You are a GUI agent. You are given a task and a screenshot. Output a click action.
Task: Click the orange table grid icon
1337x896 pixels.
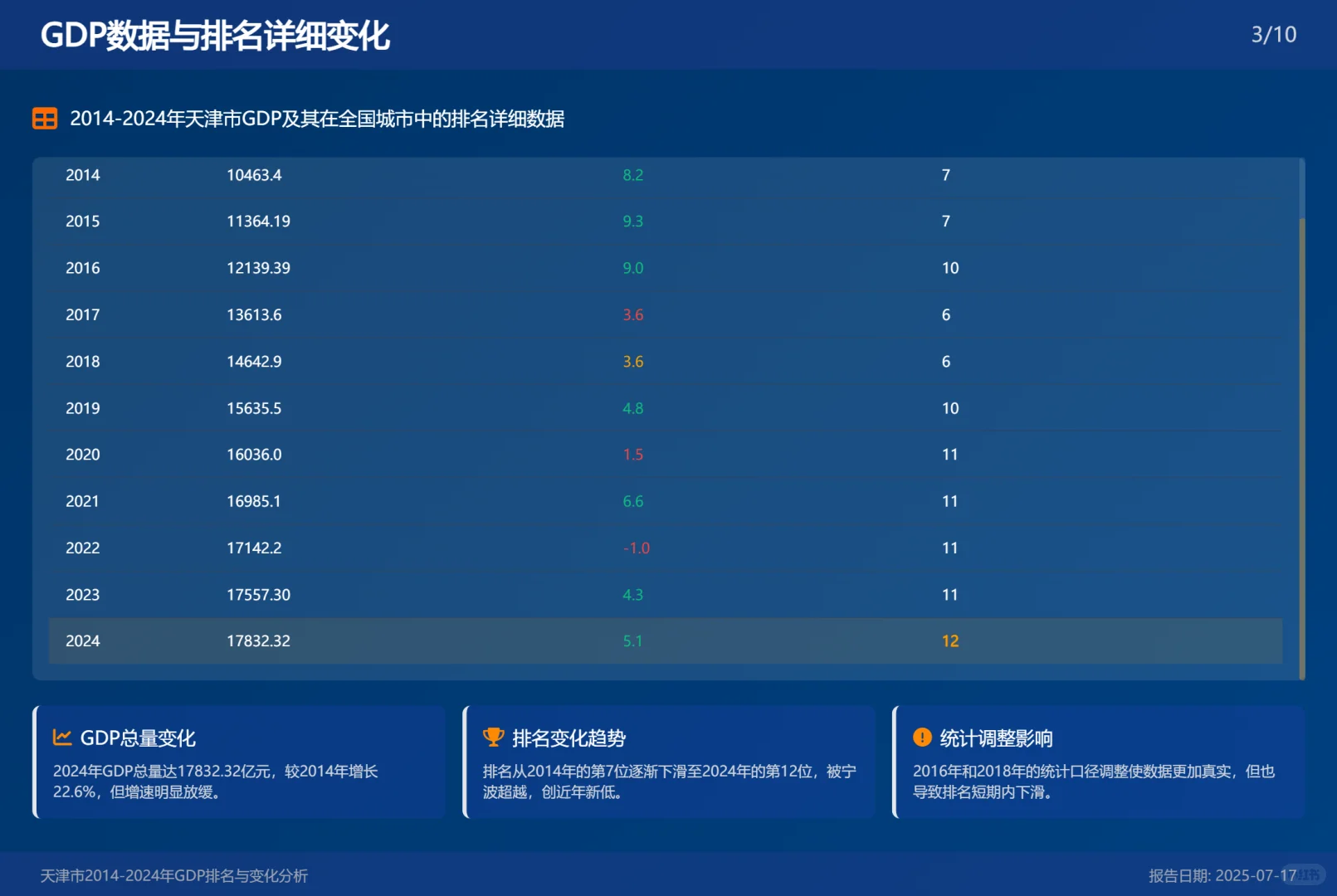click(43, 119)
